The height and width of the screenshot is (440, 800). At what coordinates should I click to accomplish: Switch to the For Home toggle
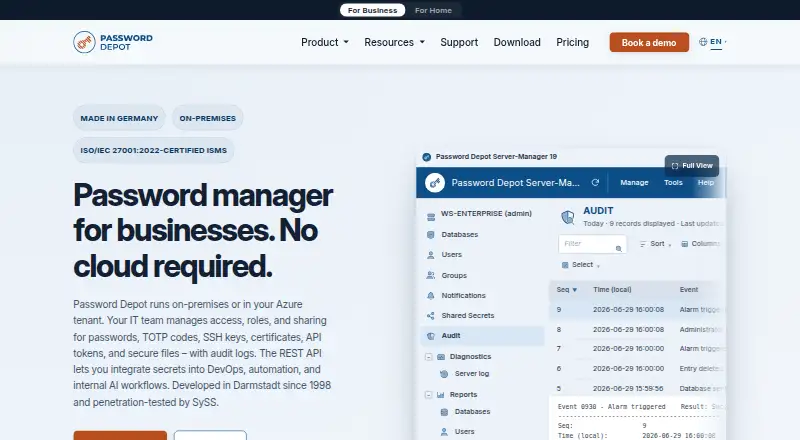pos(433,10)
